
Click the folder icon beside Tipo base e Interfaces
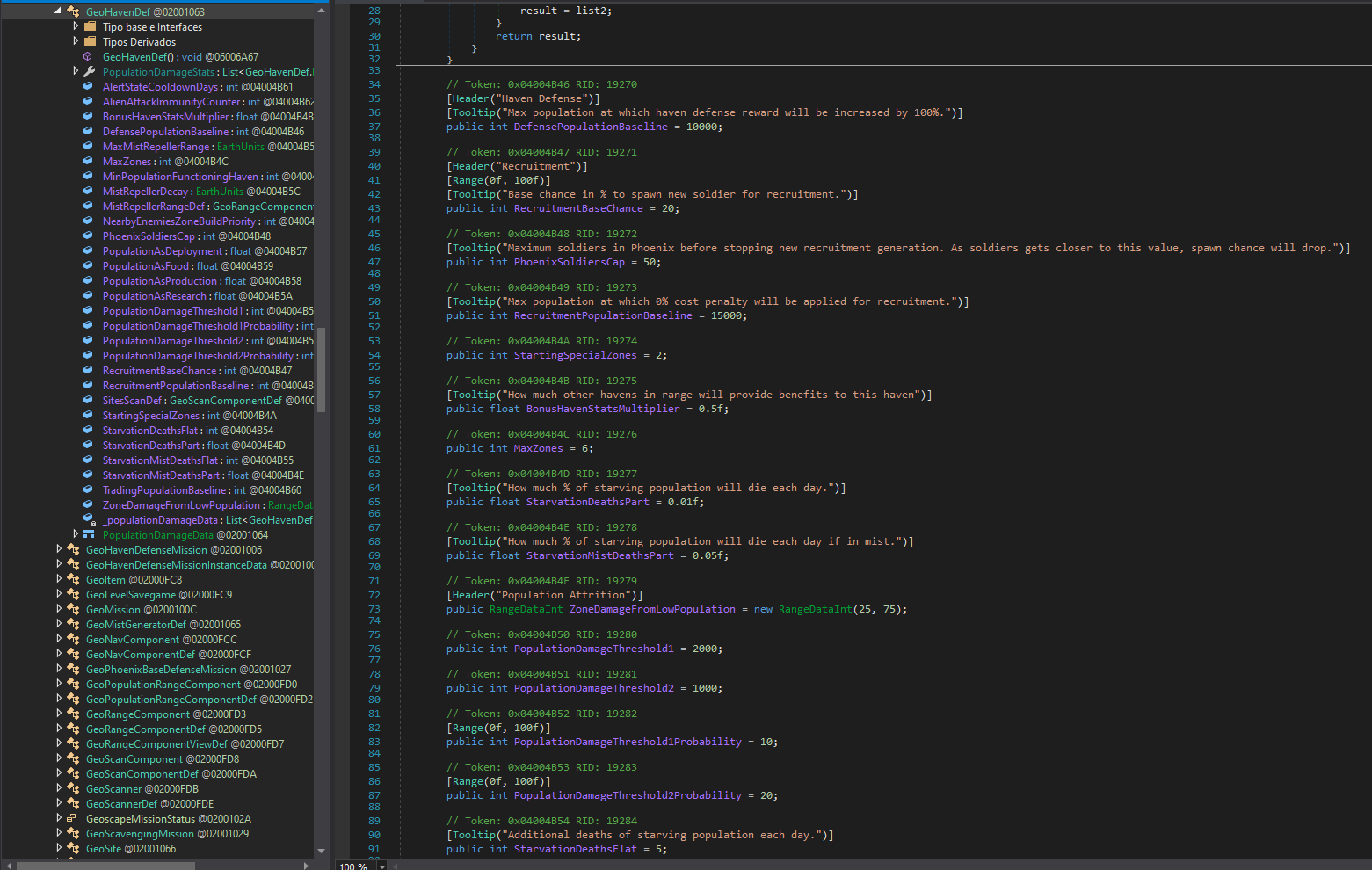point(90,26)
